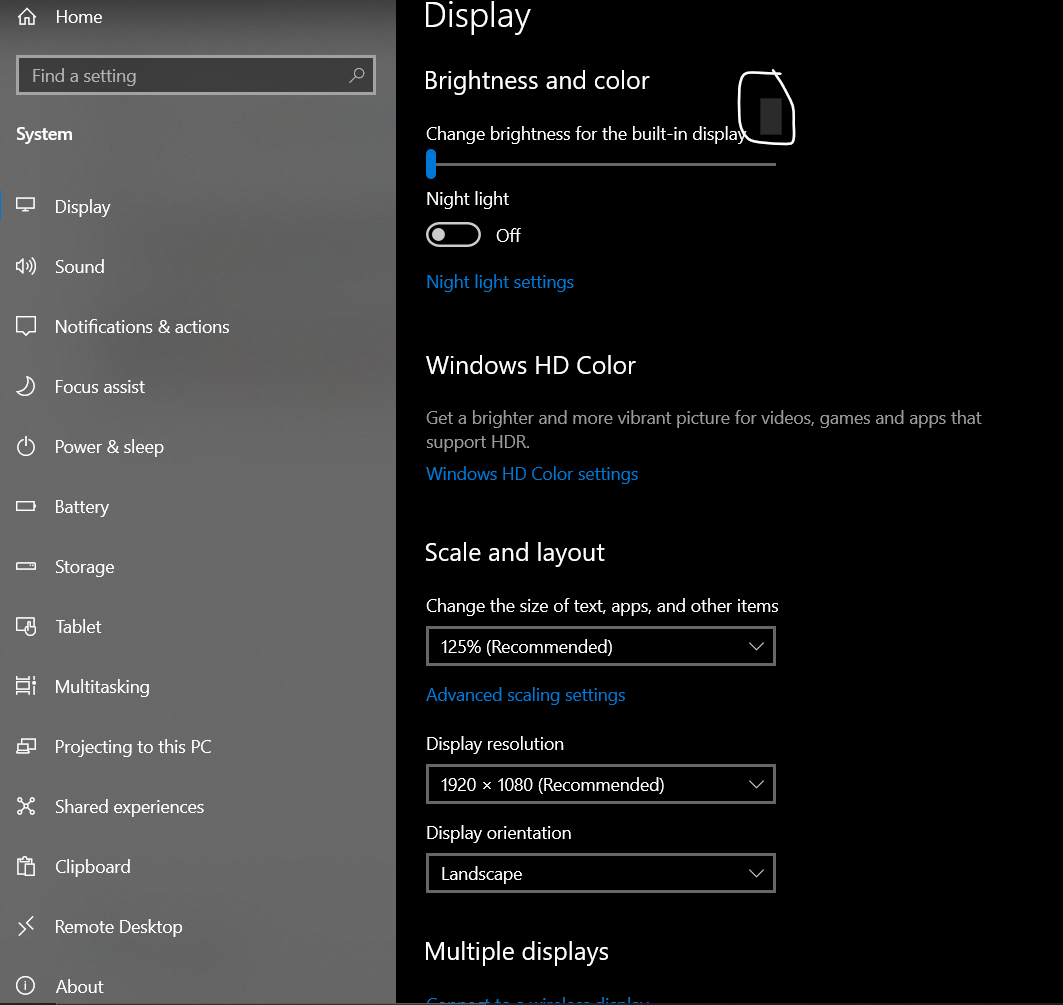
Task: Click the About info icon
Action: (x=26, y=986)
